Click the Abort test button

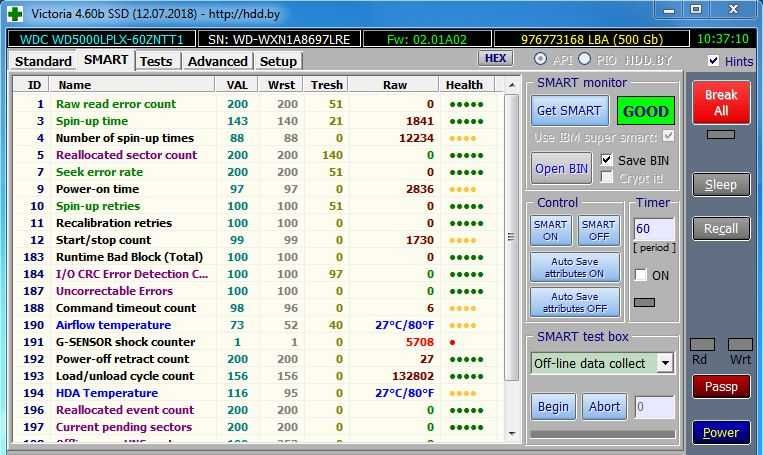click(x=604, y=407)
